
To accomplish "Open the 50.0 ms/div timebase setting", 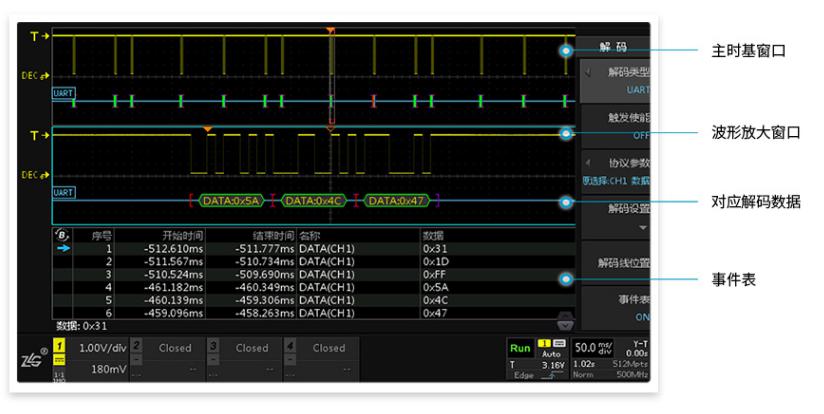I will 593,348.
